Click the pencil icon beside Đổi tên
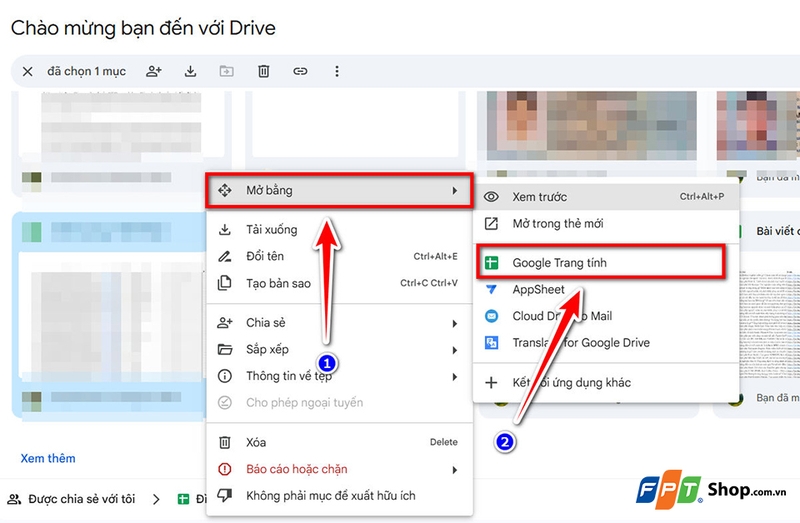800x523 pixels. click(224, 256)
